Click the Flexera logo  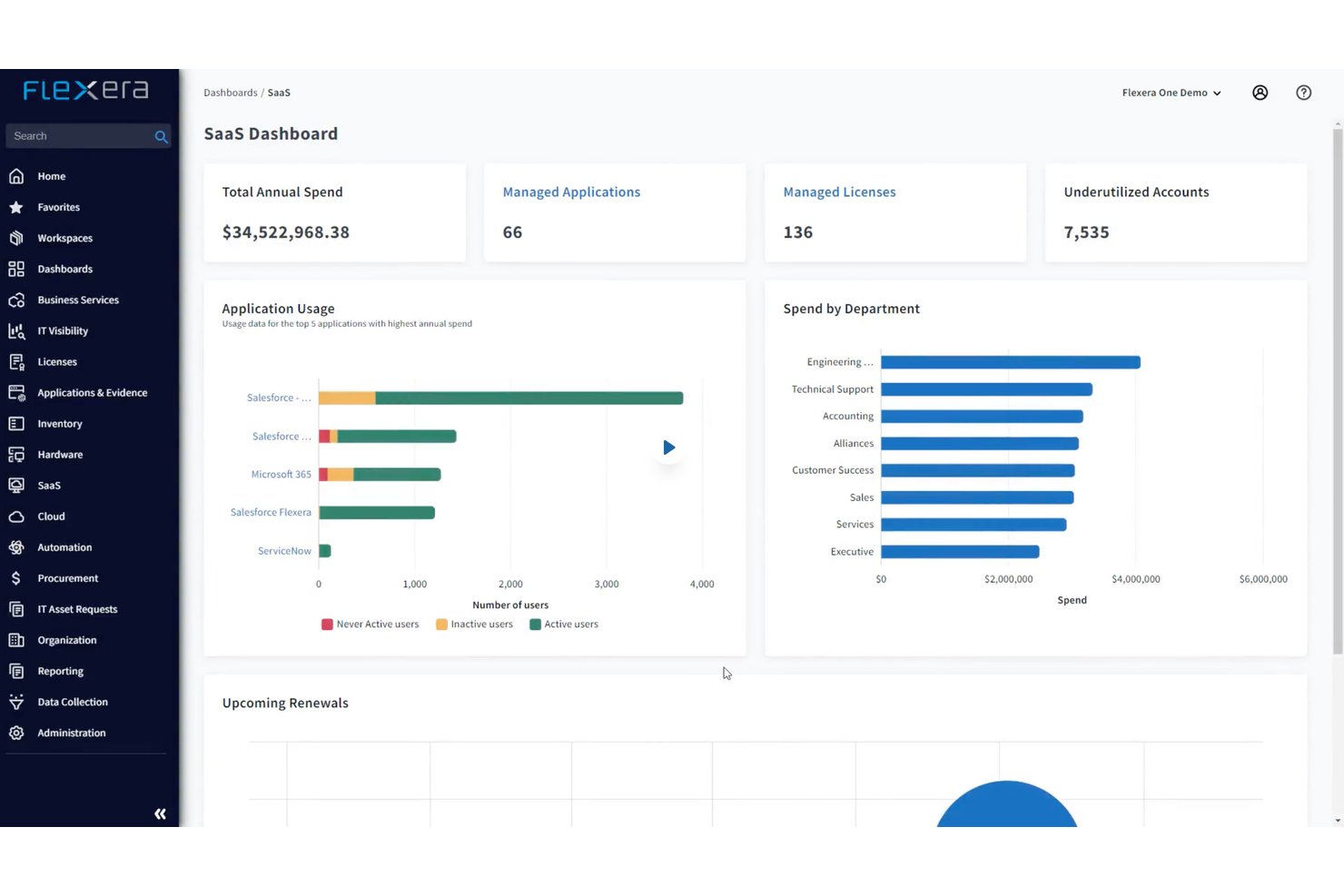click(85, 90)
